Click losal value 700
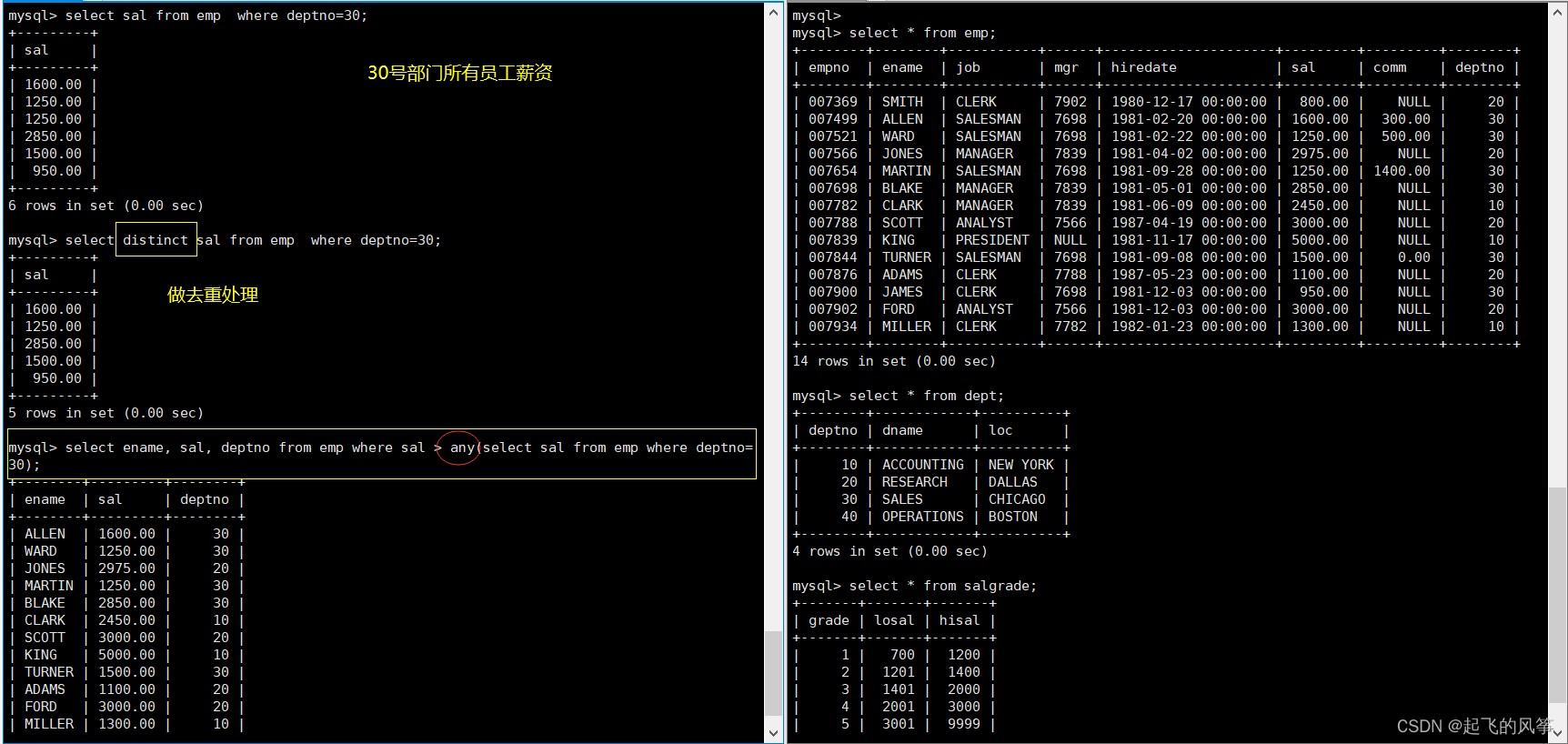The height and width of the screenshot is (744, 1568). [902, 655]
